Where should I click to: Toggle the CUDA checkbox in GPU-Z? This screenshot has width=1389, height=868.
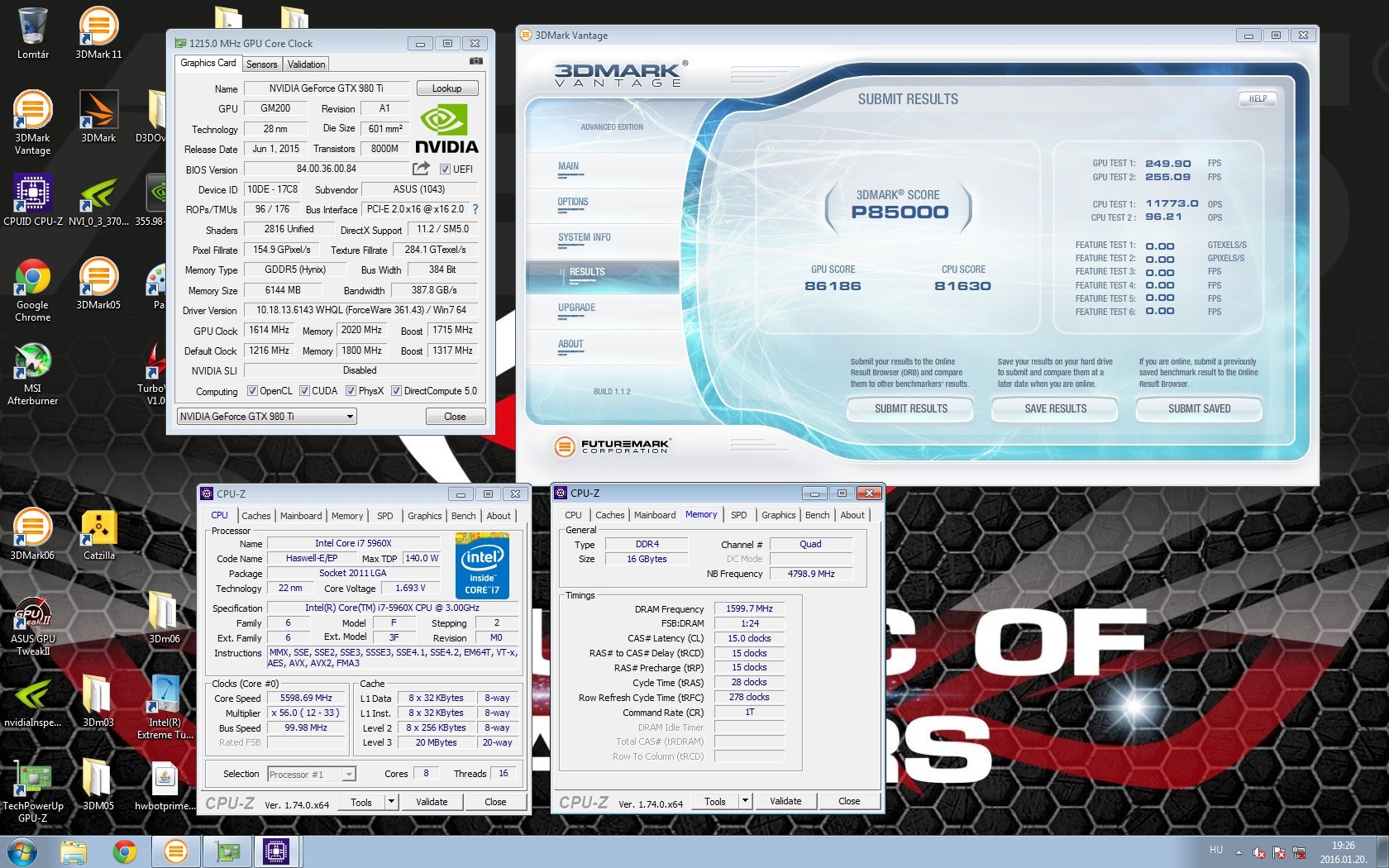point(304,391)
